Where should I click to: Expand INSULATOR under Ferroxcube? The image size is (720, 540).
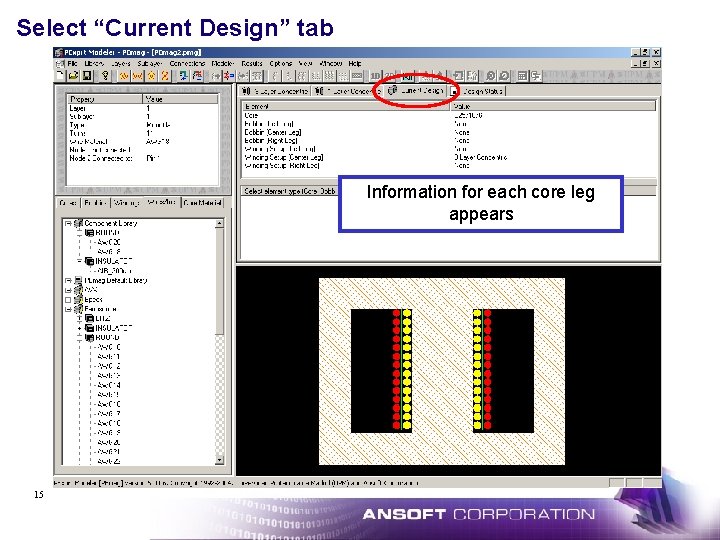point(79,328)
